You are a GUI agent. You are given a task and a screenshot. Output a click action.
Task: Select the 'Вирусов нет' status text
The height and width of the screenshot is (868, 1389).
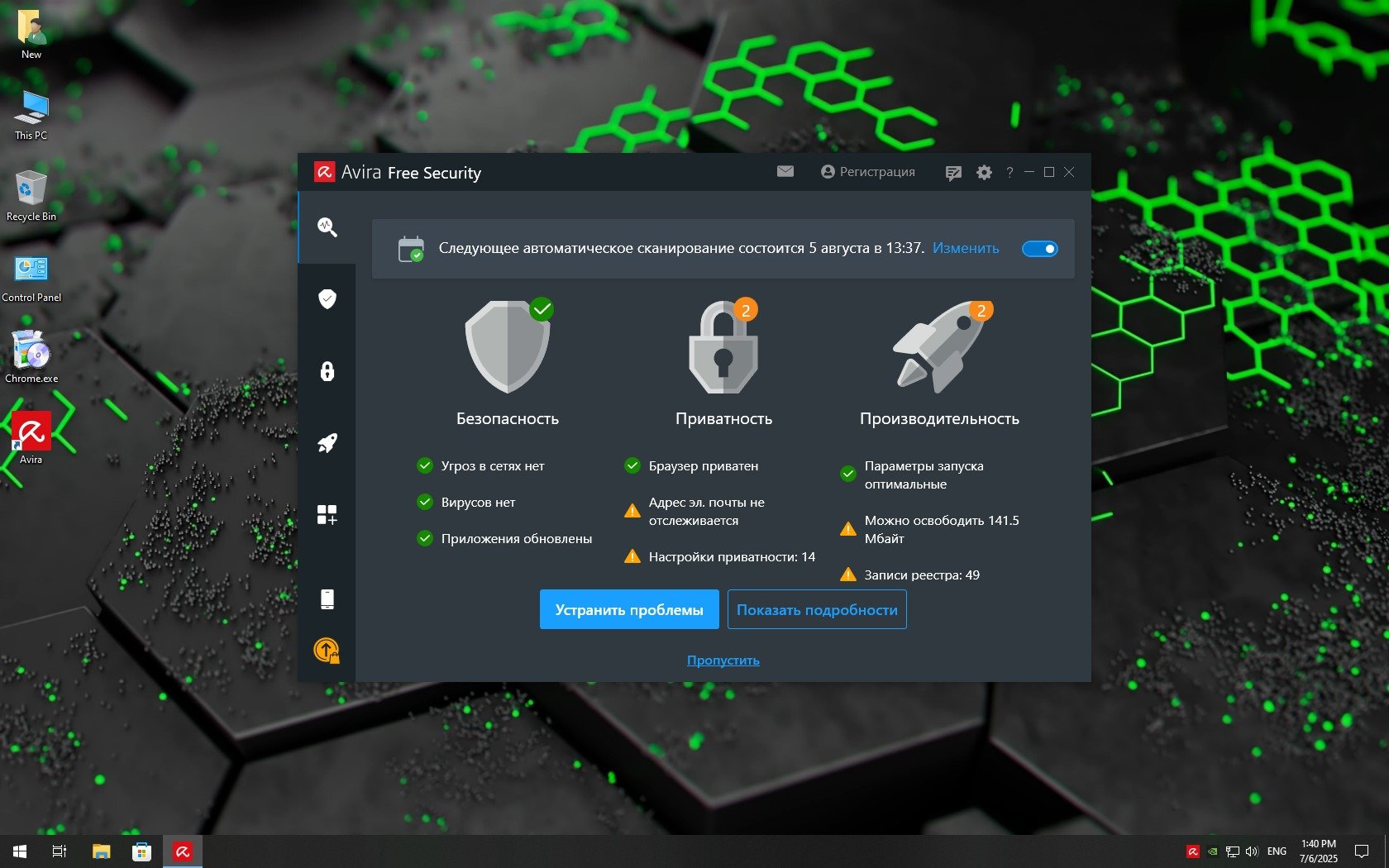tap(478, 502)
